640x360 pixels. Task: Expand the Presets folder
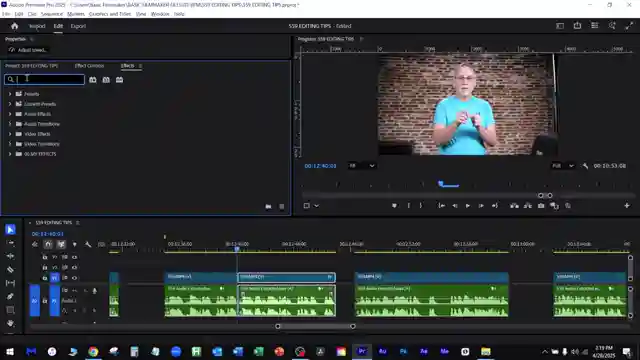pyautogui.click(x=10, y=94)
